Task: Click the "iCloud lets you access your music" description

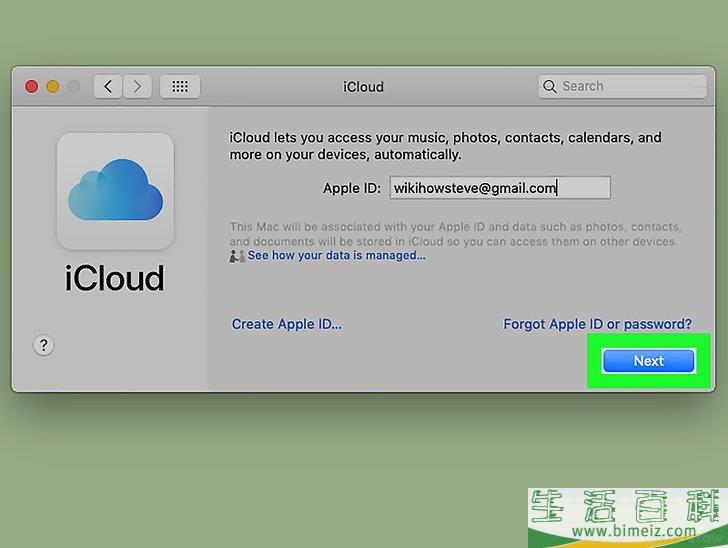Action: click(445, 146)
